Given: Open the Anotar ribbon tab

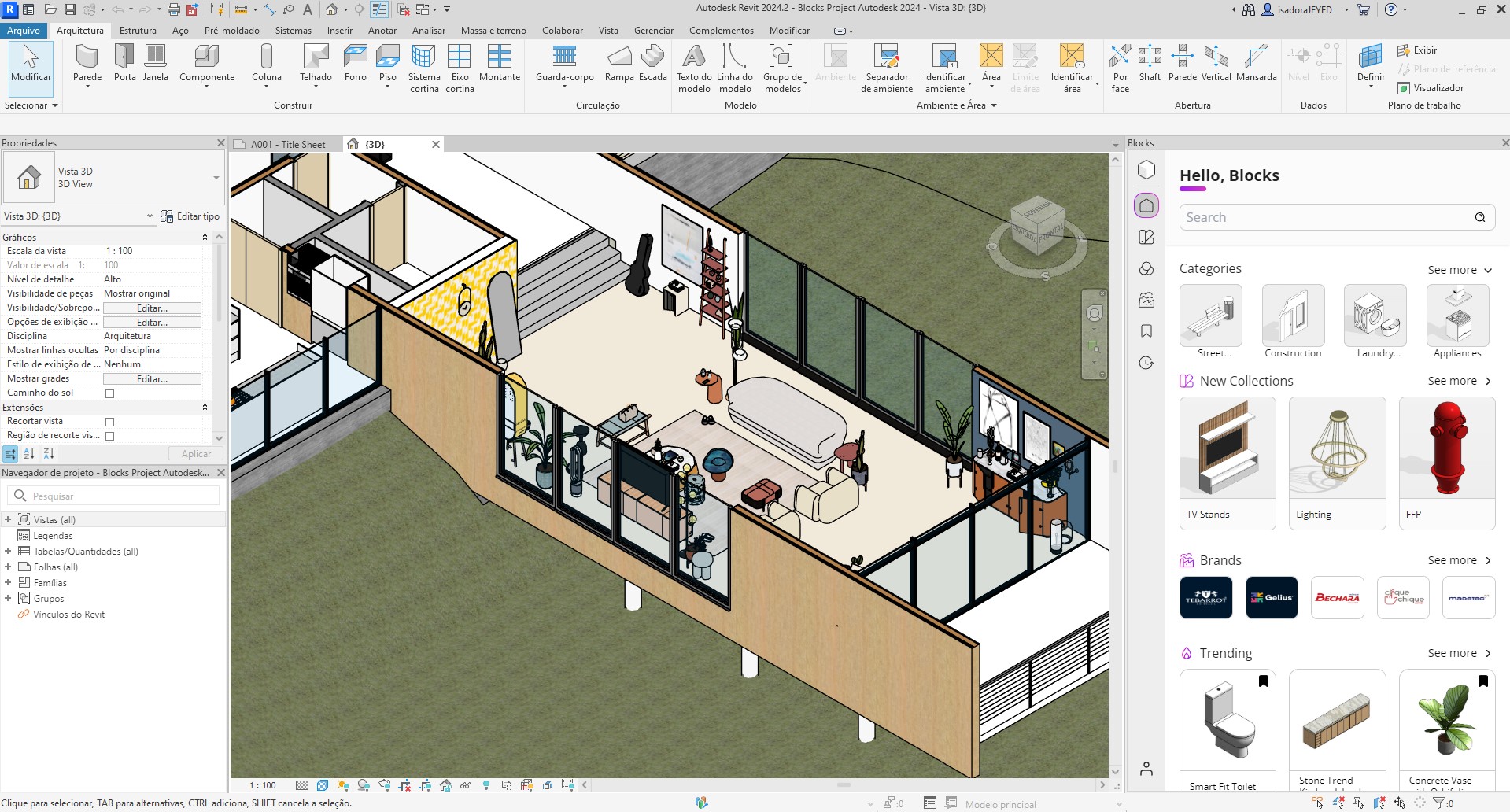Looking at the screenshot, I should pyautogui.click(x=382, y=31).
